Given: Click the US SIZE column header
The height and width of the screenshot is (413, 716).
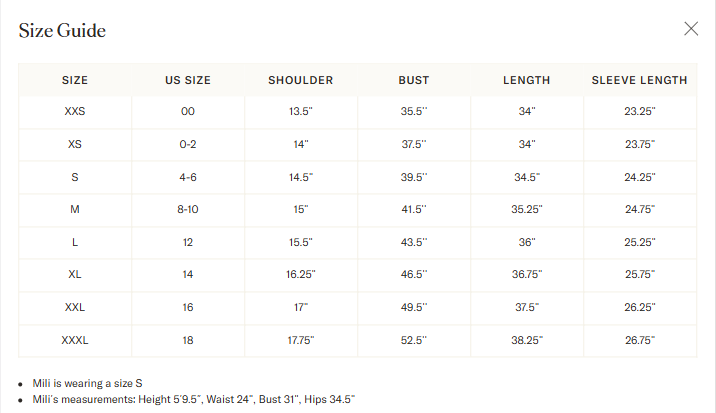Looking at the screenshot, I should (x=187, y=80).
